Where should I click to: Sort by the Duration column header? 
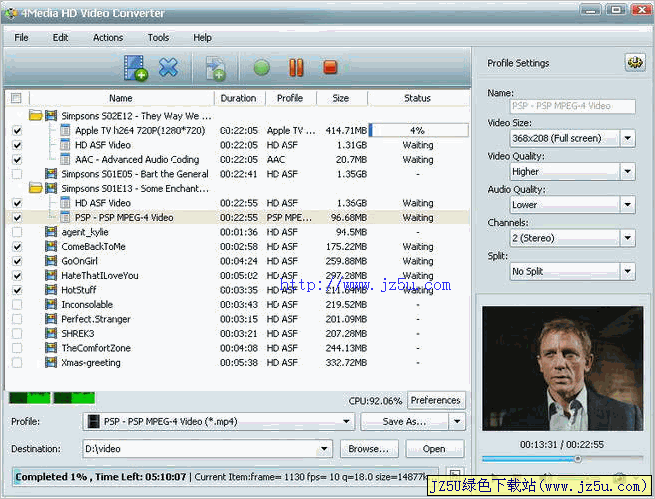tap(239, 98)
